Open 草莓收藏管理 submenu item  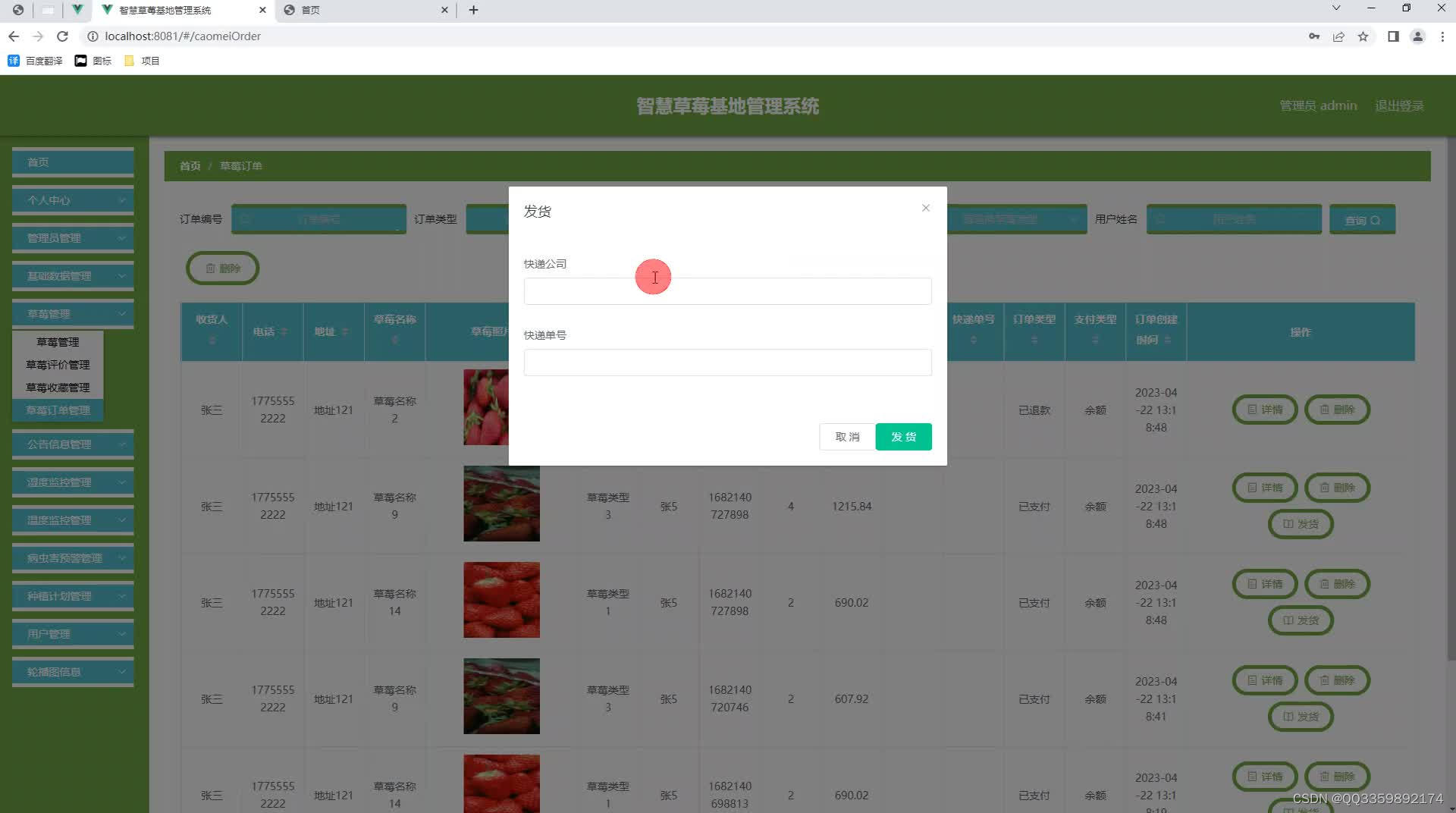click(58, 388)
